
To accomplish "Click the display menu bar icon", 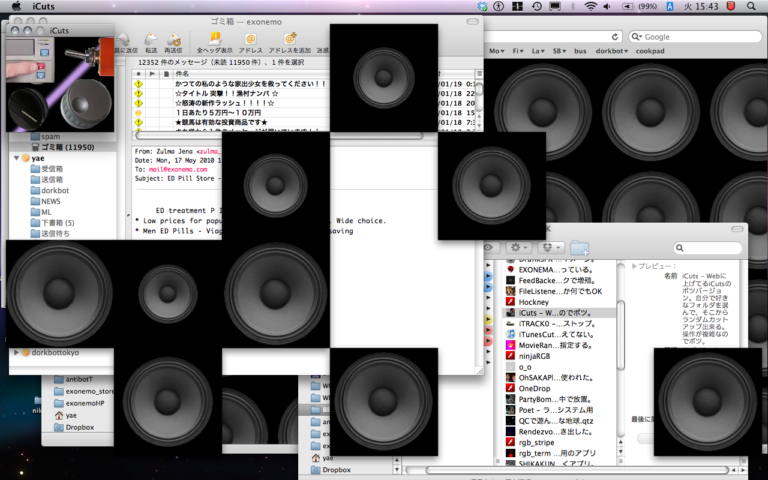I will coord(555,6).
